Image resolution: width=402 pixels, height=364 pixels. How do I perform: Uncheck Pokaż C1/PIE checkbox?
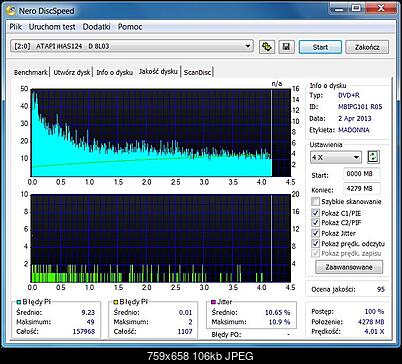(x=315, y=213)
